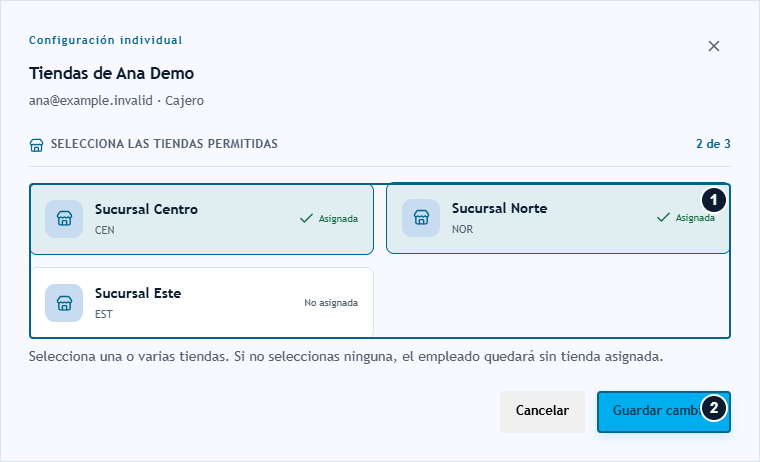Click the checkmark next to Norte's Asignada
The width and height of the screenshot is (760, 462).
[664, 217]
